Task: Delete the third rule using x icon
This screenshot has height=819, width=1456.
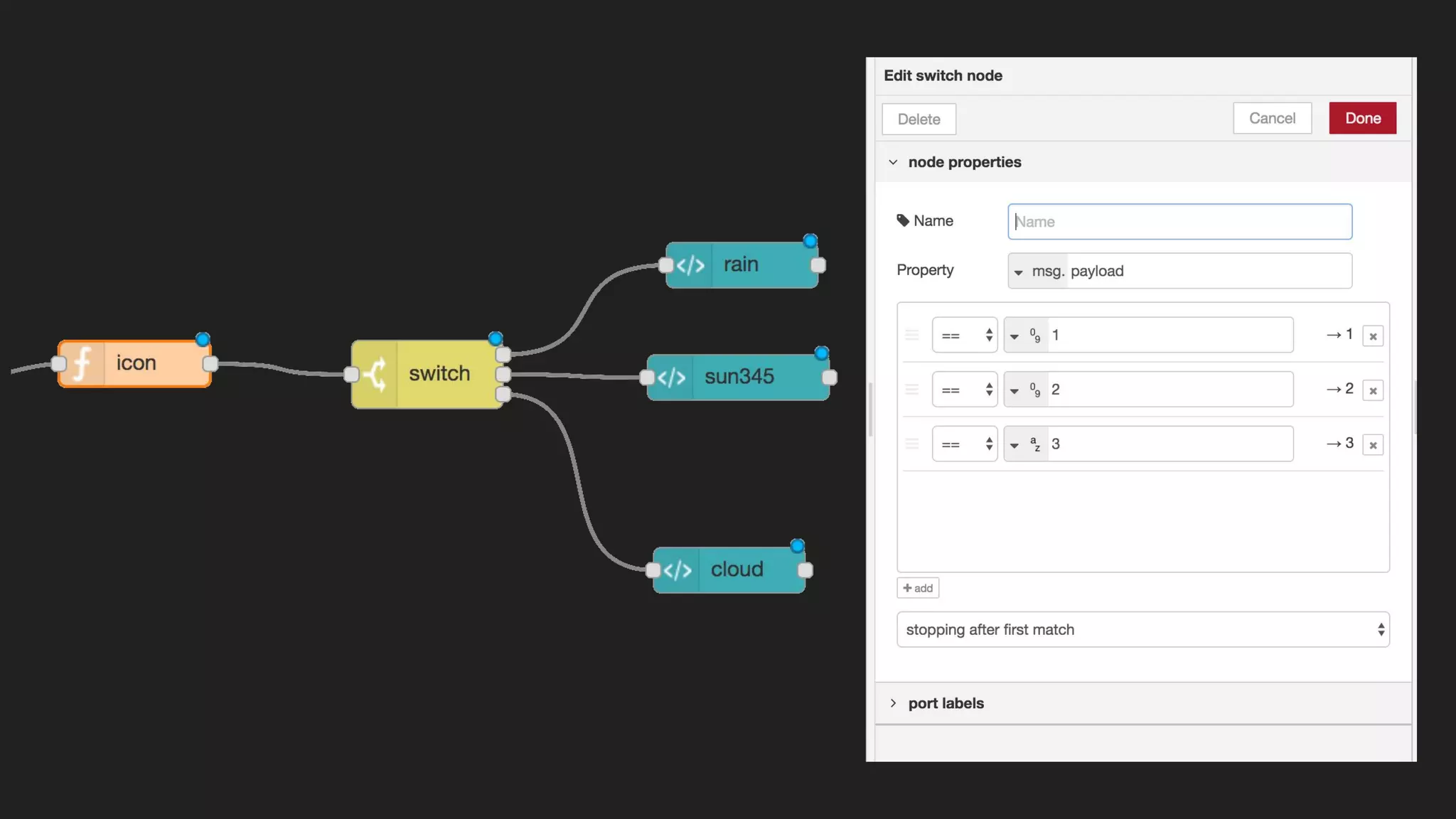Action: 1372,445
